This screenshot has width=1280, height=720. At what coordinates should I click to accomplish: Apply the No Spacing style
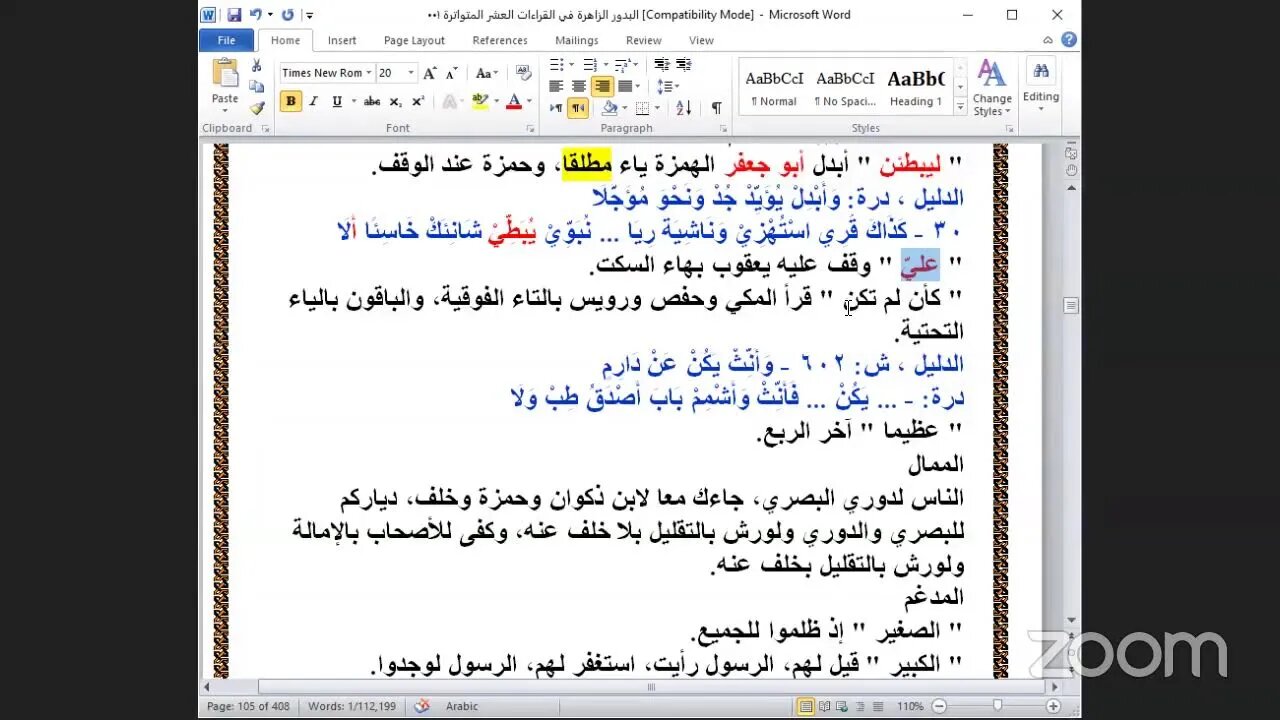(x=845, y=87)
